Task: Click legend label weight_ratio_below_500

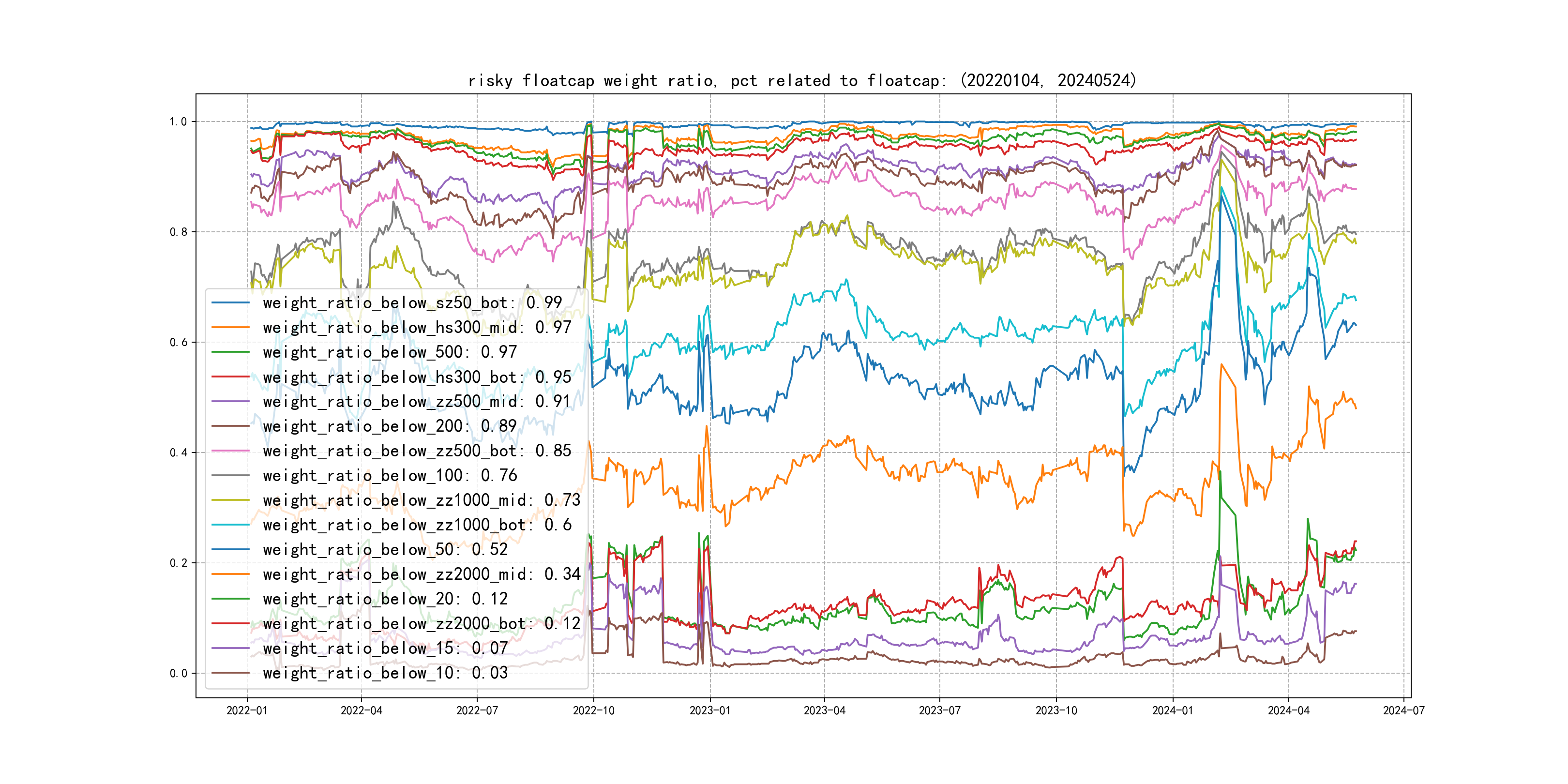Action: (x=390, y=352)
